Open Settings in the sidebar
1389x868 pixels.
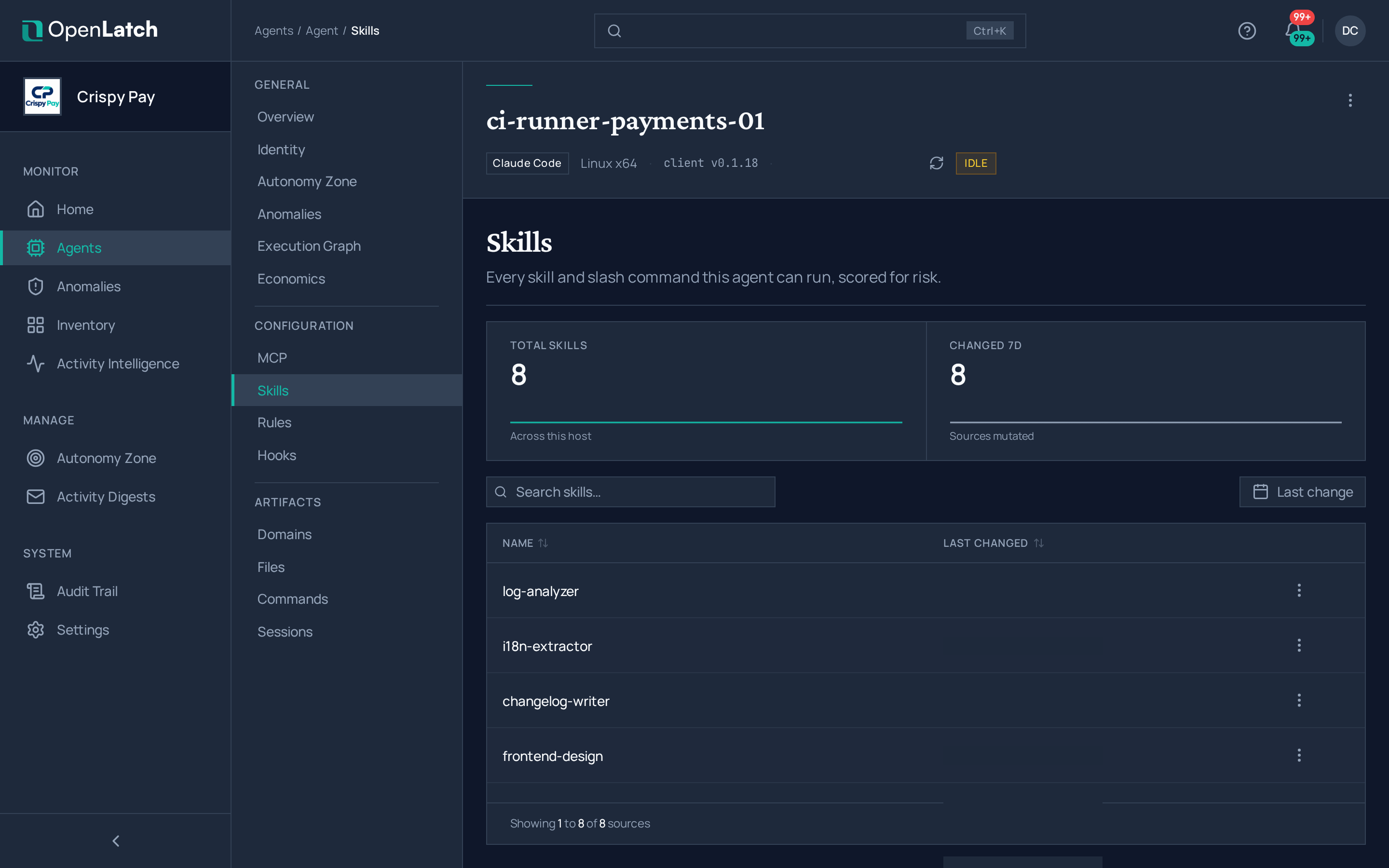(115, 629)
